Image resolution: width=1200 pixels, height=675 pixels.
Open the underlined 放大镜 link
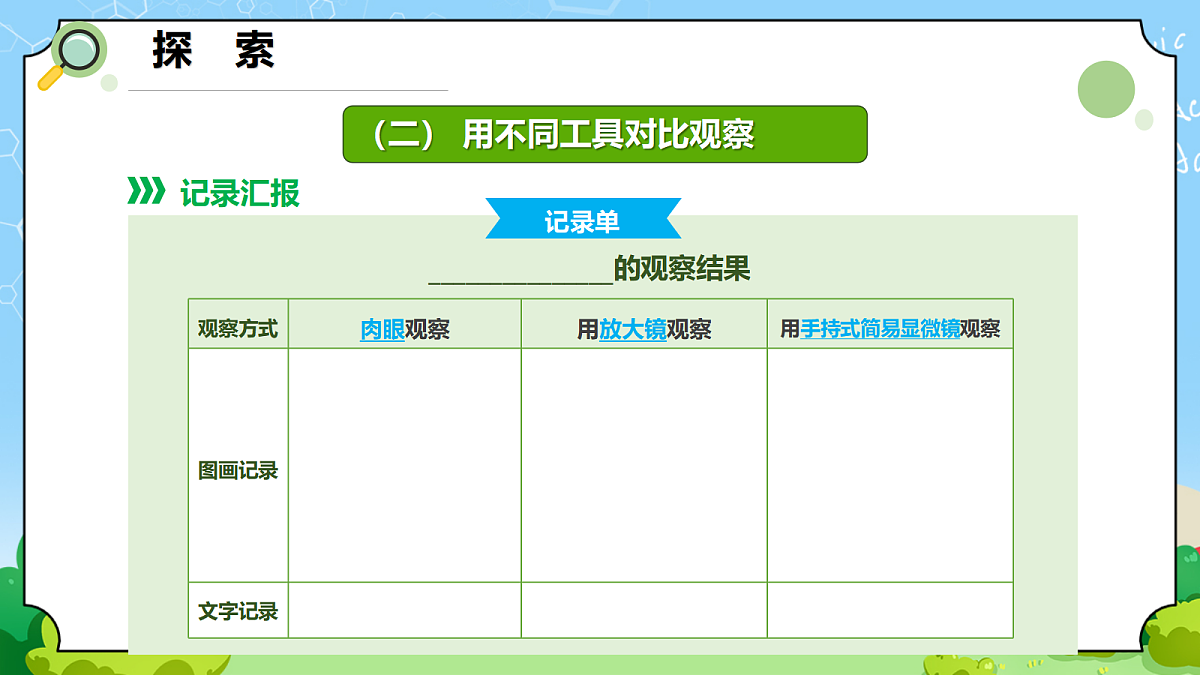click(633, 329)
